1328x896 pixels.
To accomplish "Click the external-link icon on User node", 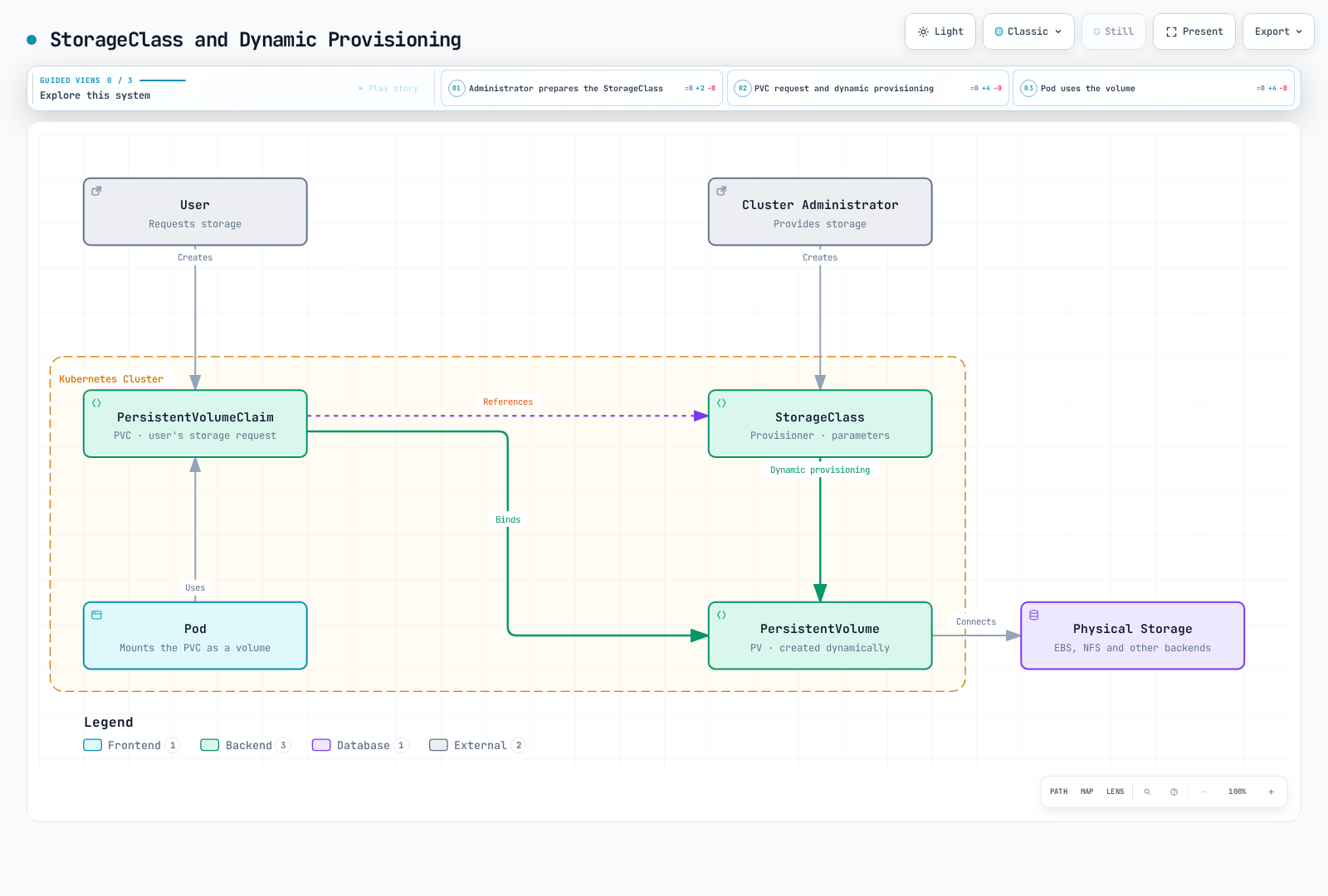I will (96, 191).
